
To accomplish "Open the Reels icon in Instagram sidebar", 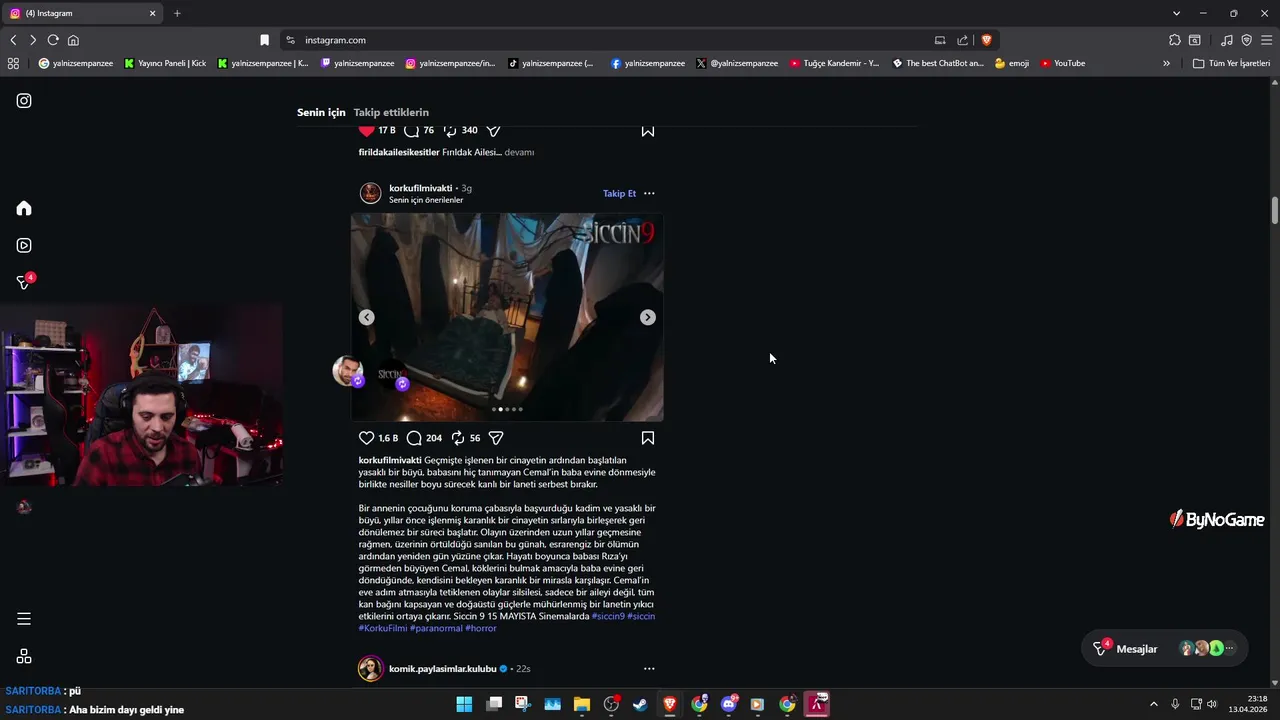I will pyautogui.click(x=24, y=245).
